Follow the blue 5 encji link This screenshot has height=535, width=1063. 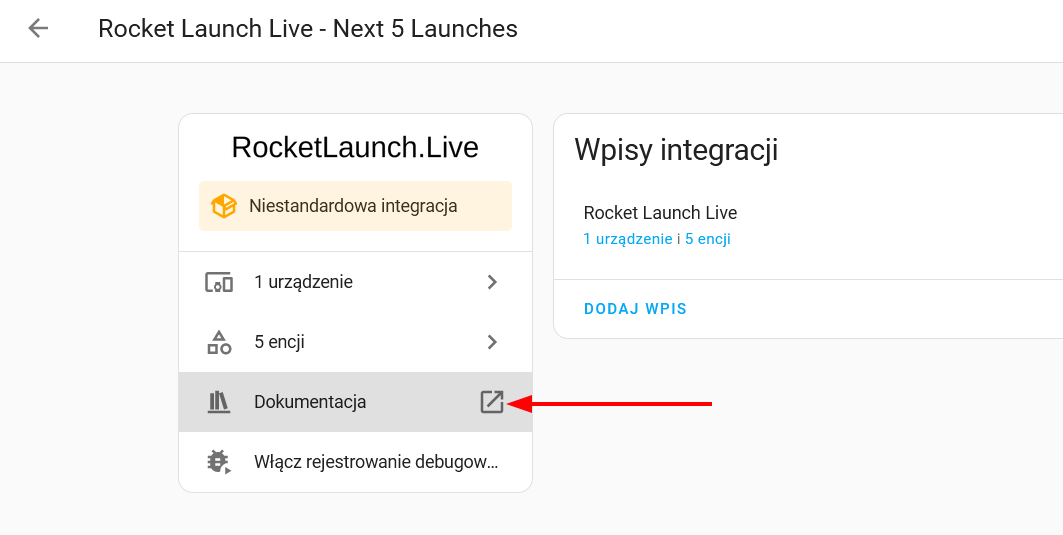(708, 239)
